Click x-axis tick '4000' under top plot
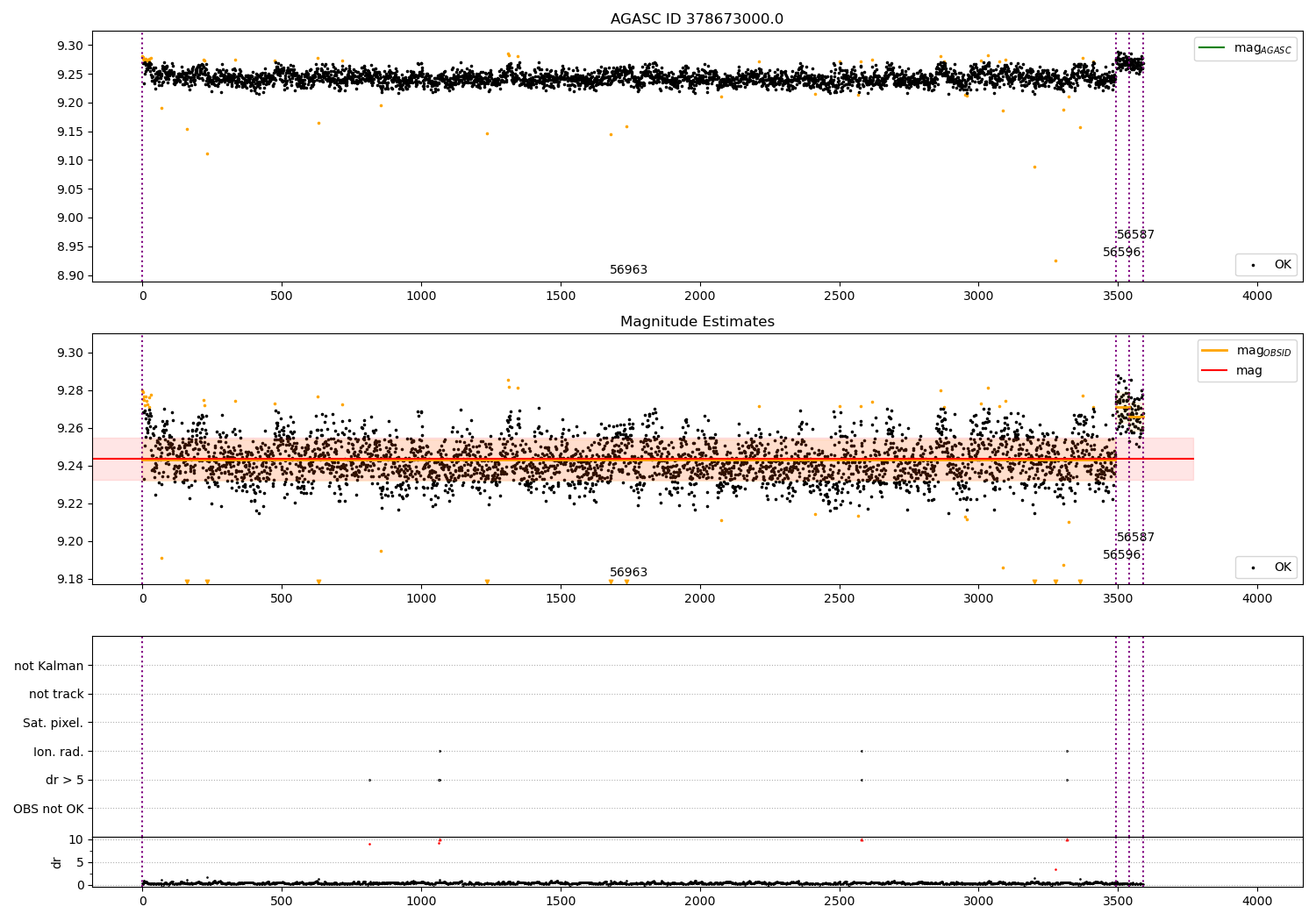 [x=1257, y=296]
